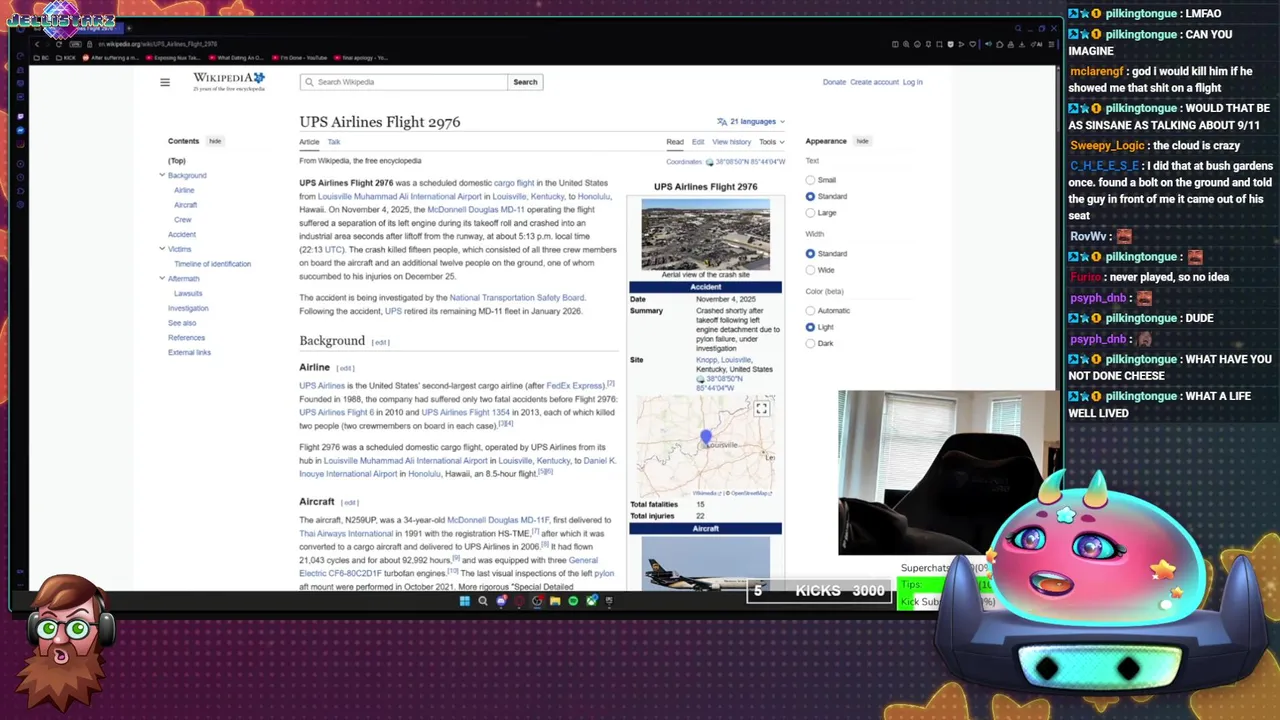
Task: Open the McDonnell Douglas MD-11 link in intro
Action: (476, 210)
